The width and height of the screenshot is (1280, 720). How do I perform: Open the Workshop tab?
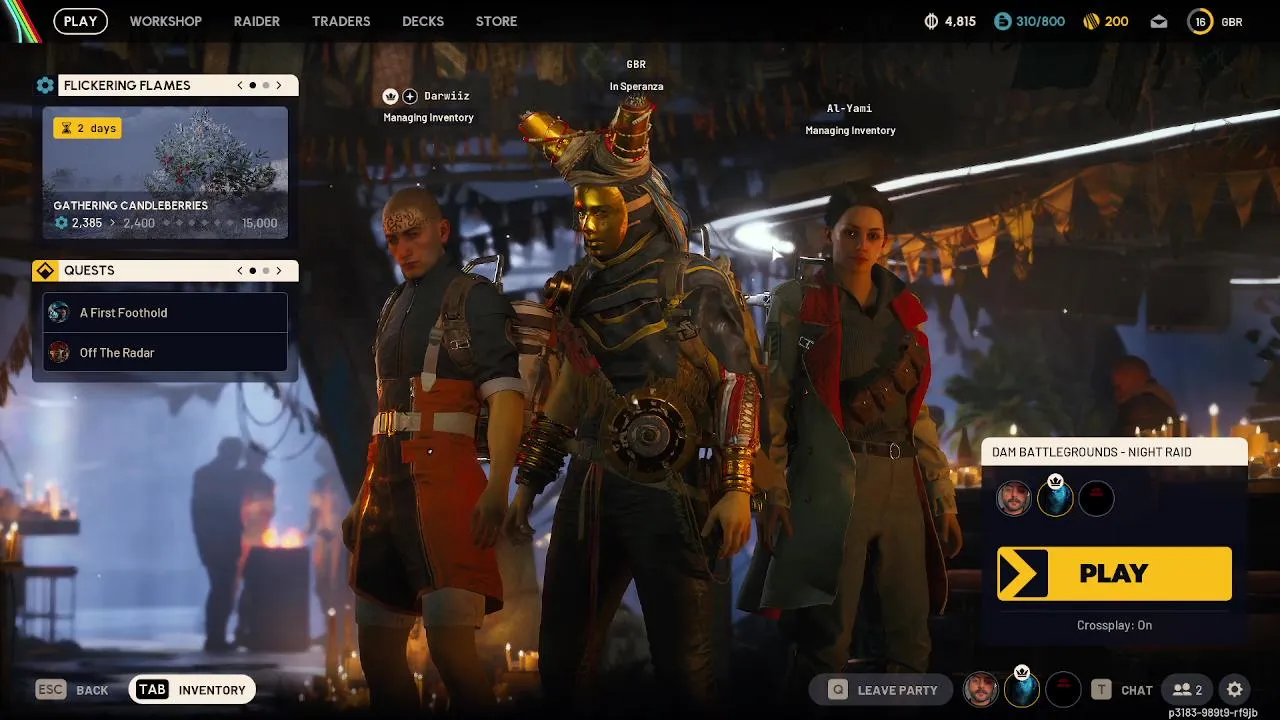(x=165, y=21)
